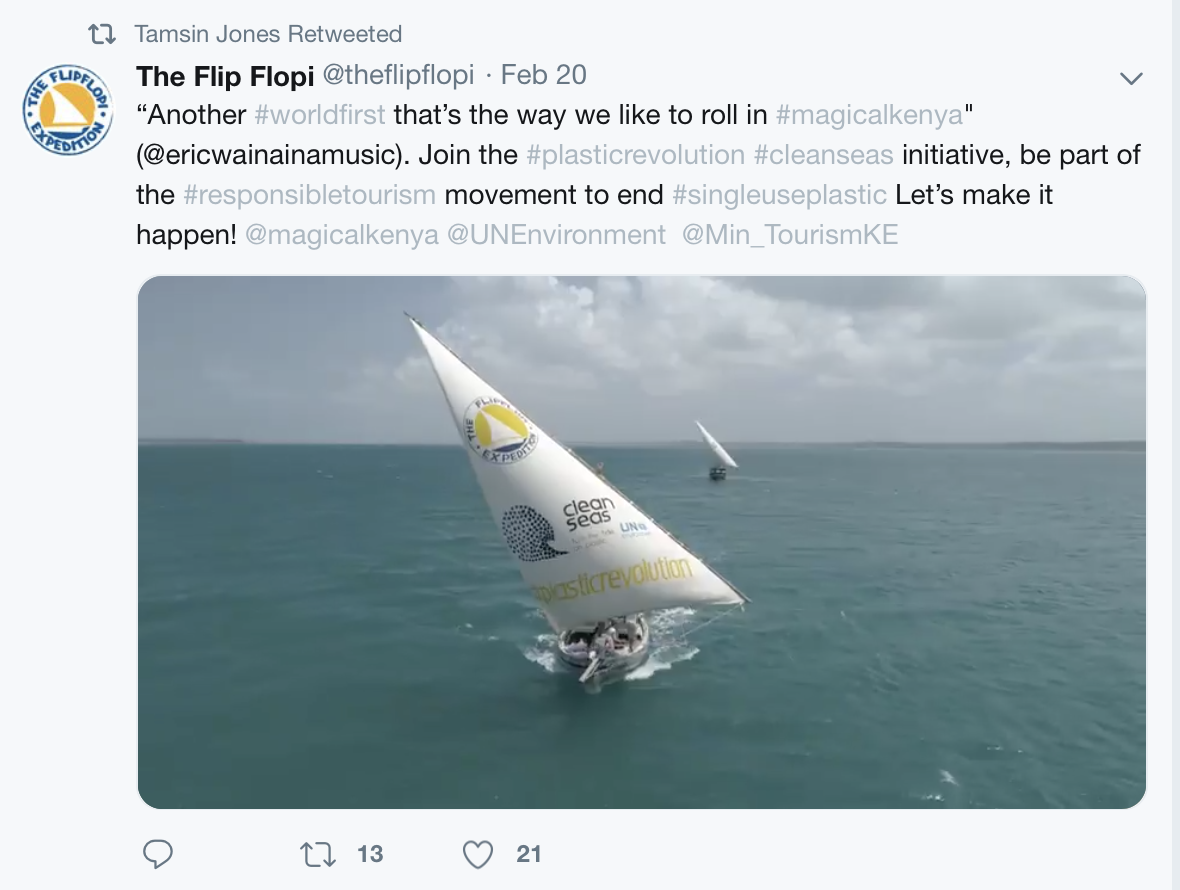Retweet the Flip Flopi tweet
This screenshot has width=1180, height=890.
tap(318, 855)
